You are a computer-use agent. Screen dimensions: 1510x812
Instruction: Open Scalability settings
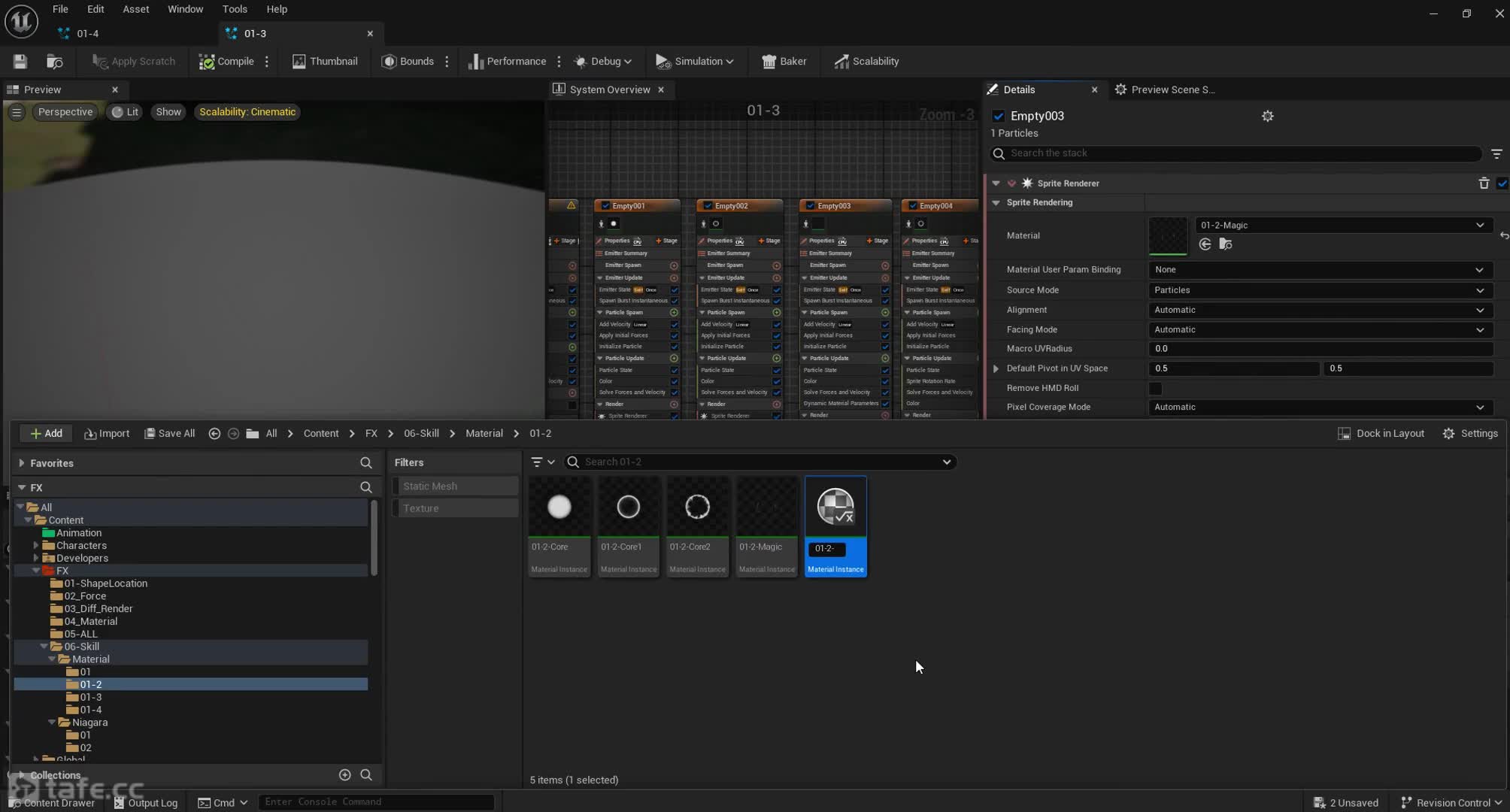click(x=866, y=62)
